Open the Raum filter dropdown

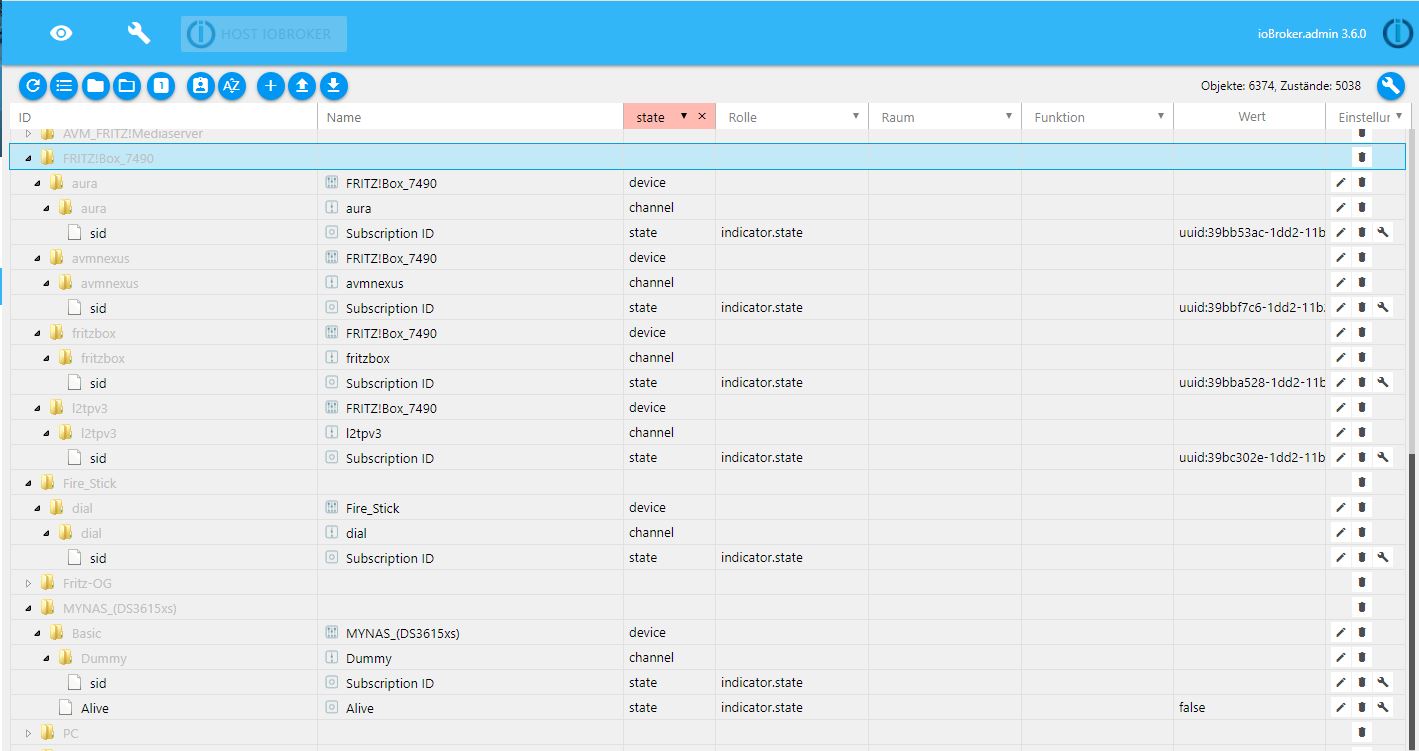tap(1008, 116)
